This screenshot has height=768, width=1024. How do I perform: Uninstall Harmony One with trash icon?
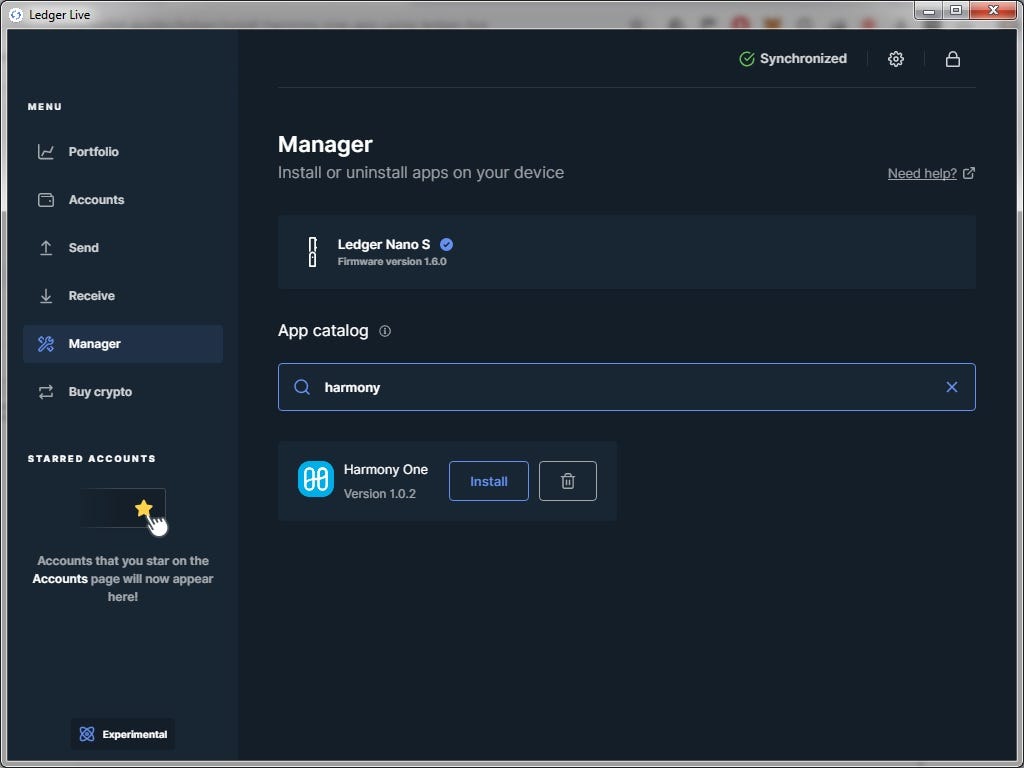pyautogui.click(x=568, y=481)
